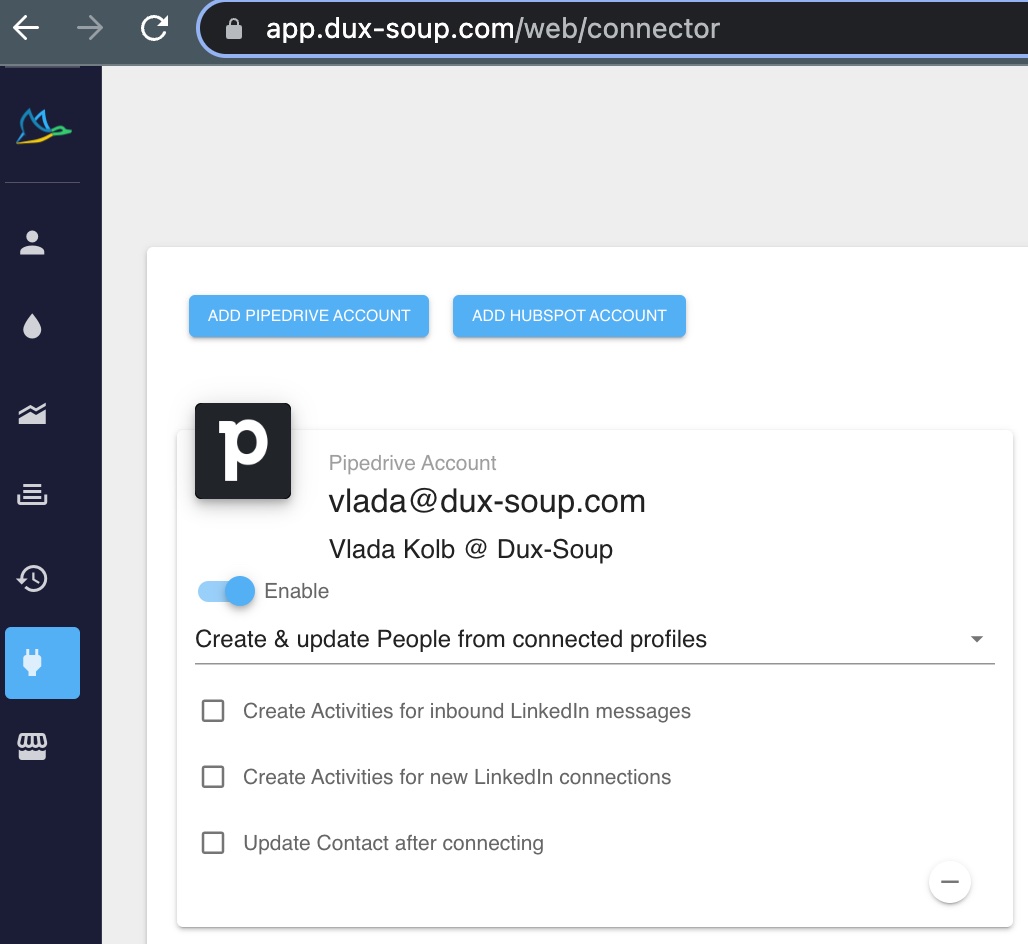The height and width of the screenshot is (944, 1028).
Task: Open the user profile sidebar icon
Action: pyautogui.click(x=31, y=241)
